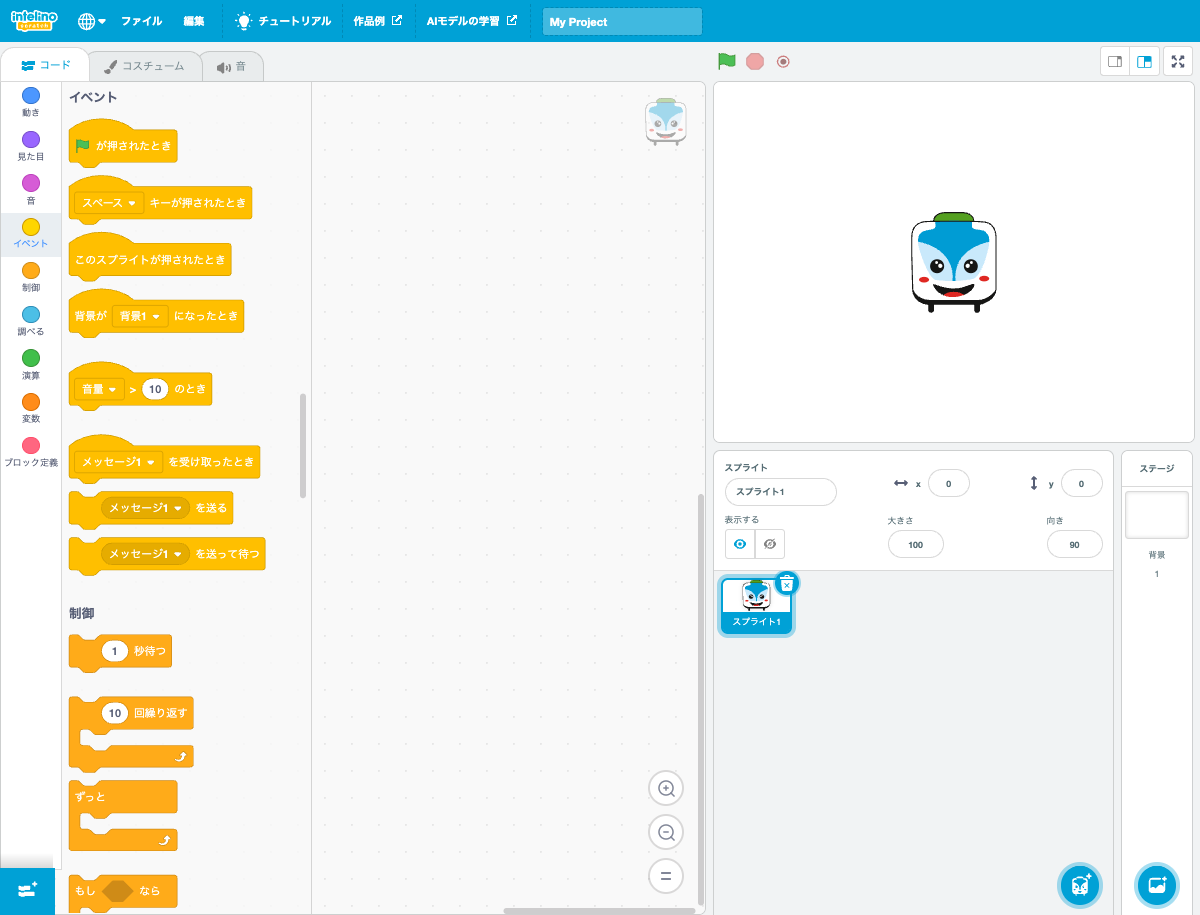This screenshot has width=1200, height=915.
Task: Open the 音量 sensor dropdown
Action: (x=99, y=389)
